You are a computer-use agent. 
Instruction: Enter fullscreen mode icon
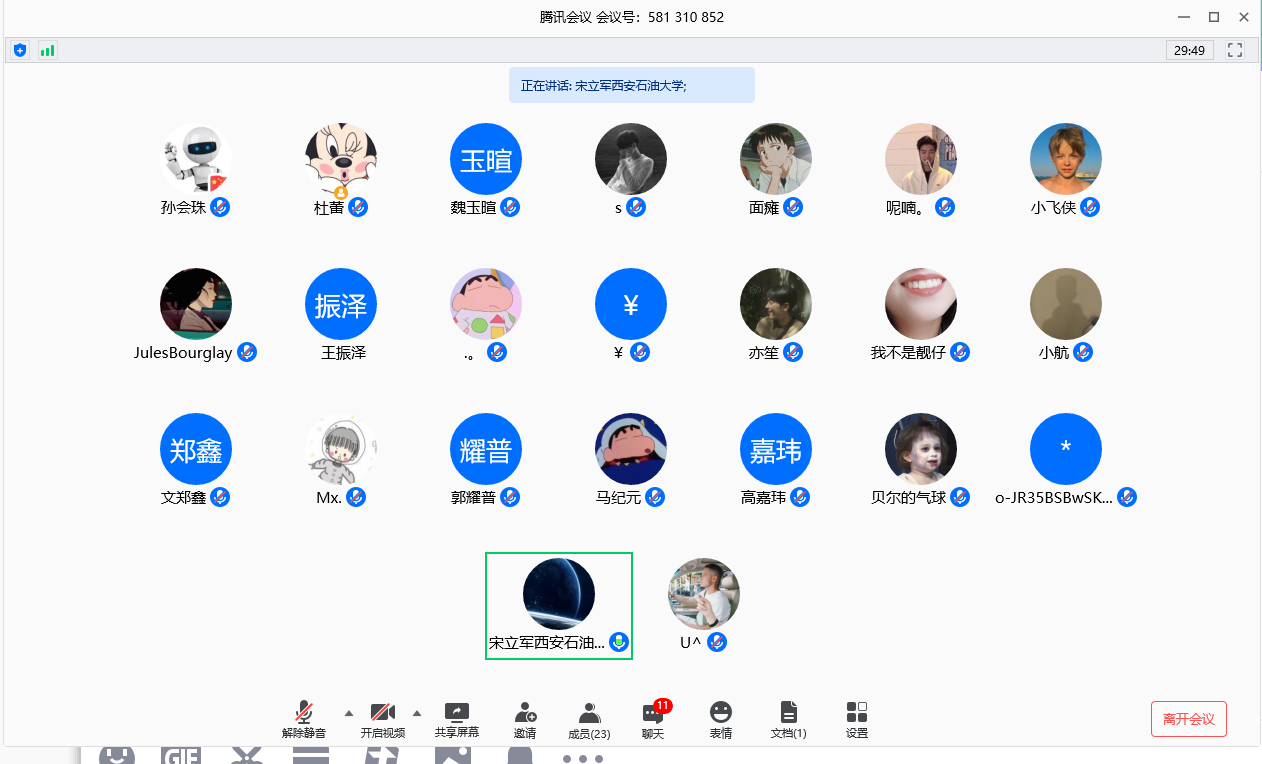[1234, 50]
